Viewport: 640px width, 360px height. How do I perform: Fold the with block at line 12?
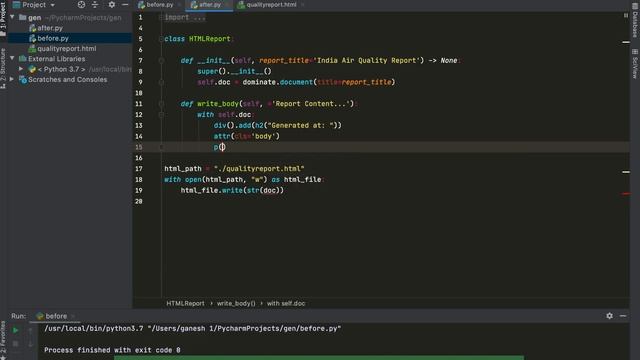tap(161, 115)
